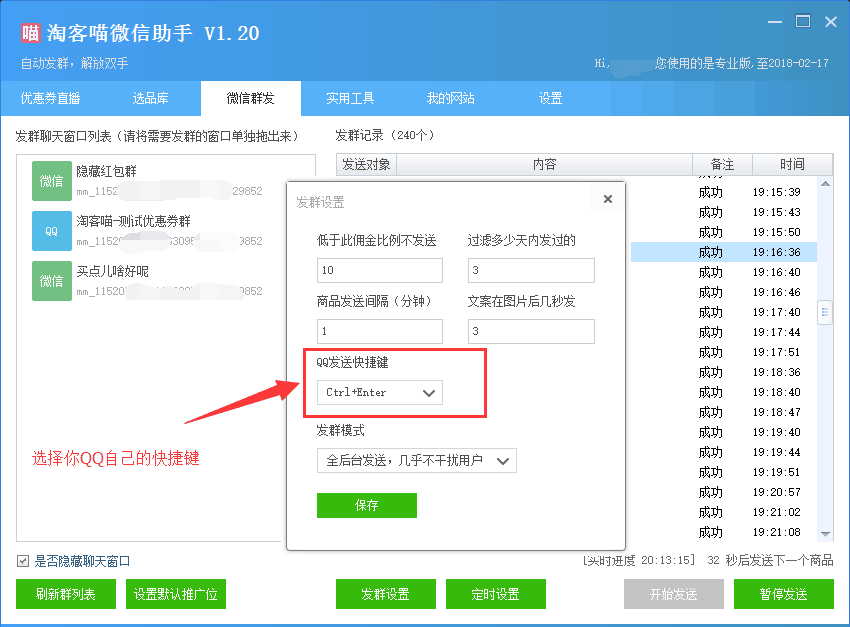Image resolution: width=850 pixels, height=627 pixels.
Task: Click the 设置默认推广位 button
Action: [175, 593]
